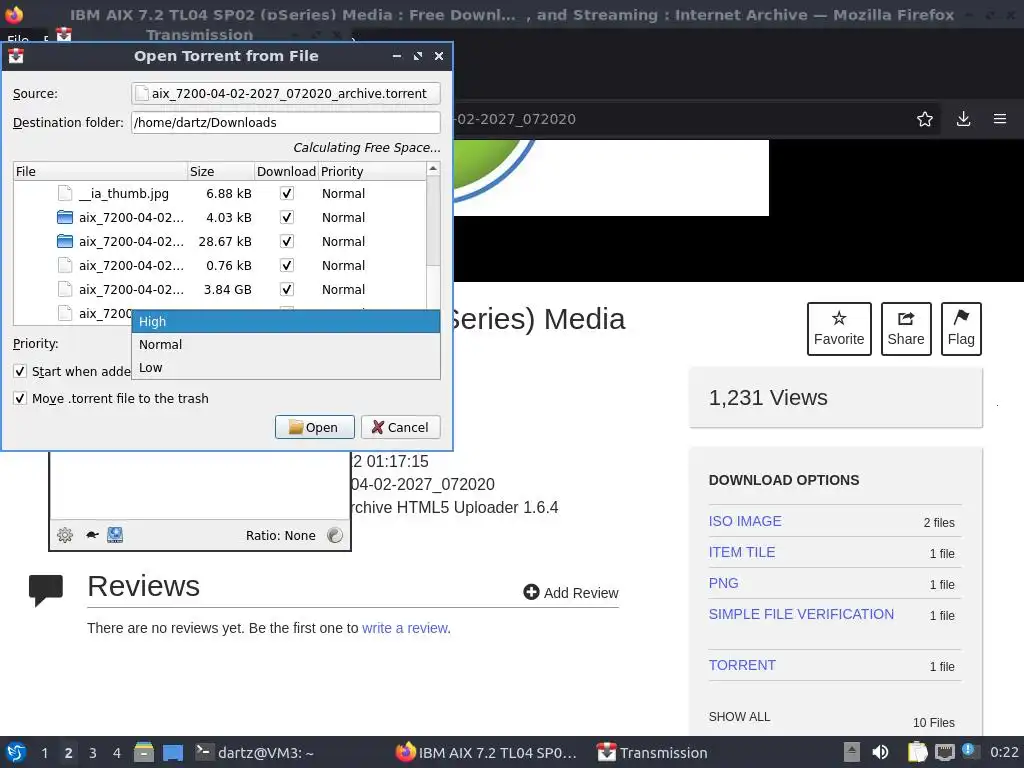
Task: Click the update notifier tray icon
Action: [x=970, y=752]
